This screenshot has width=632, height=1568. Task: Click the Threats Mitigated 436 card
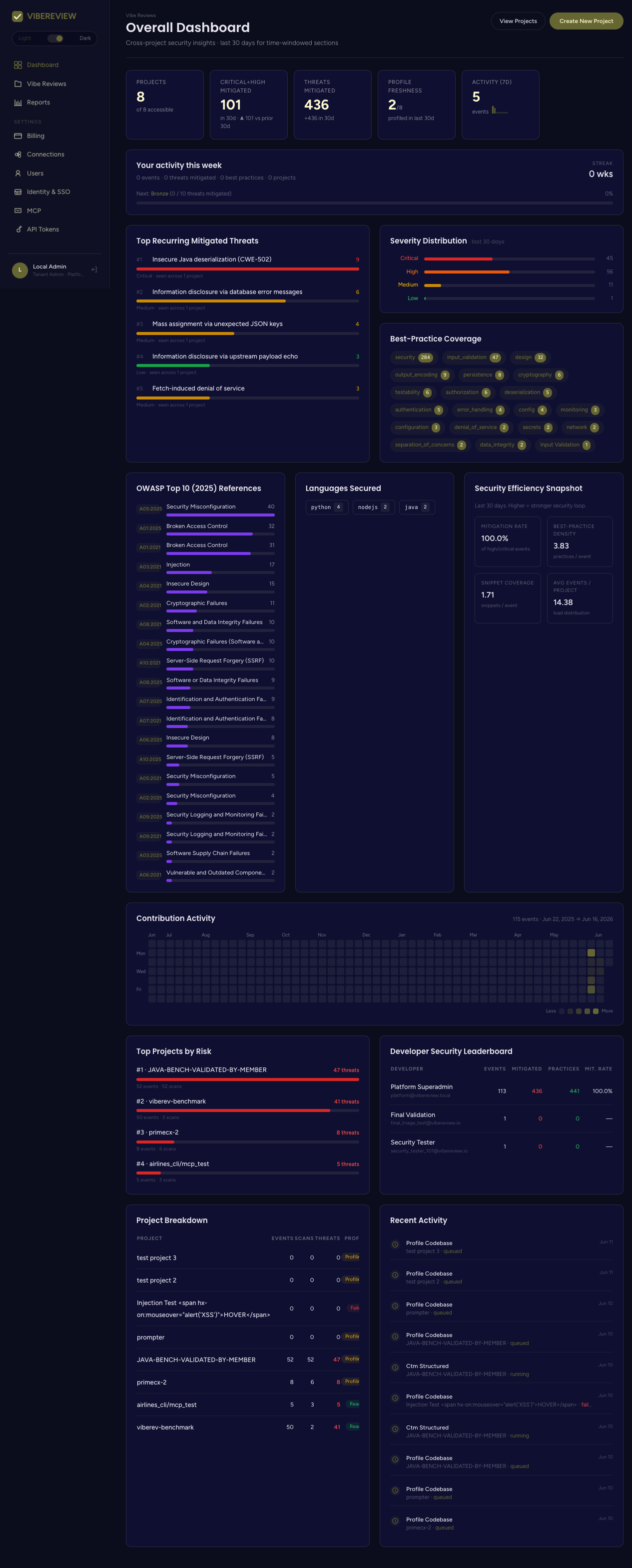(x=333, y=104)
